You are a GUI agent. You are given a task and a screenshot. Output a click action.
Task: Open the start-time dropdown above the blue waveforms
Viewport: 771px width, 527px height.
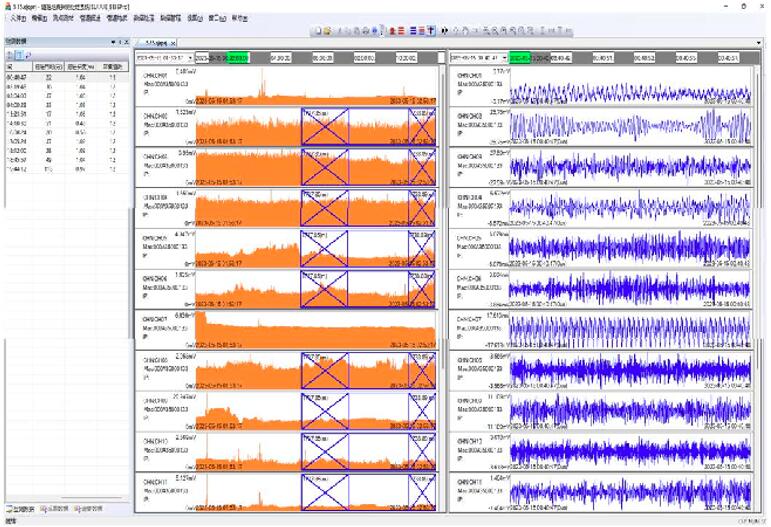[x=502, y=58]
